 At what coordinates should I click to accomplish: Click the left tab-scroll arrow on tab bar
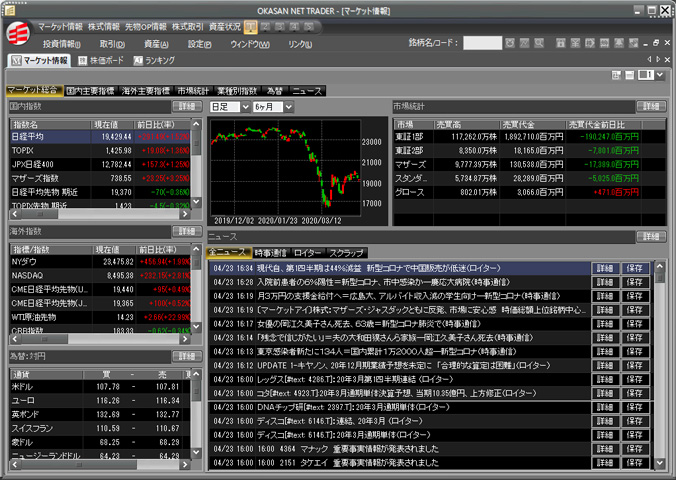pyautogui.click(x=650, y=59)
